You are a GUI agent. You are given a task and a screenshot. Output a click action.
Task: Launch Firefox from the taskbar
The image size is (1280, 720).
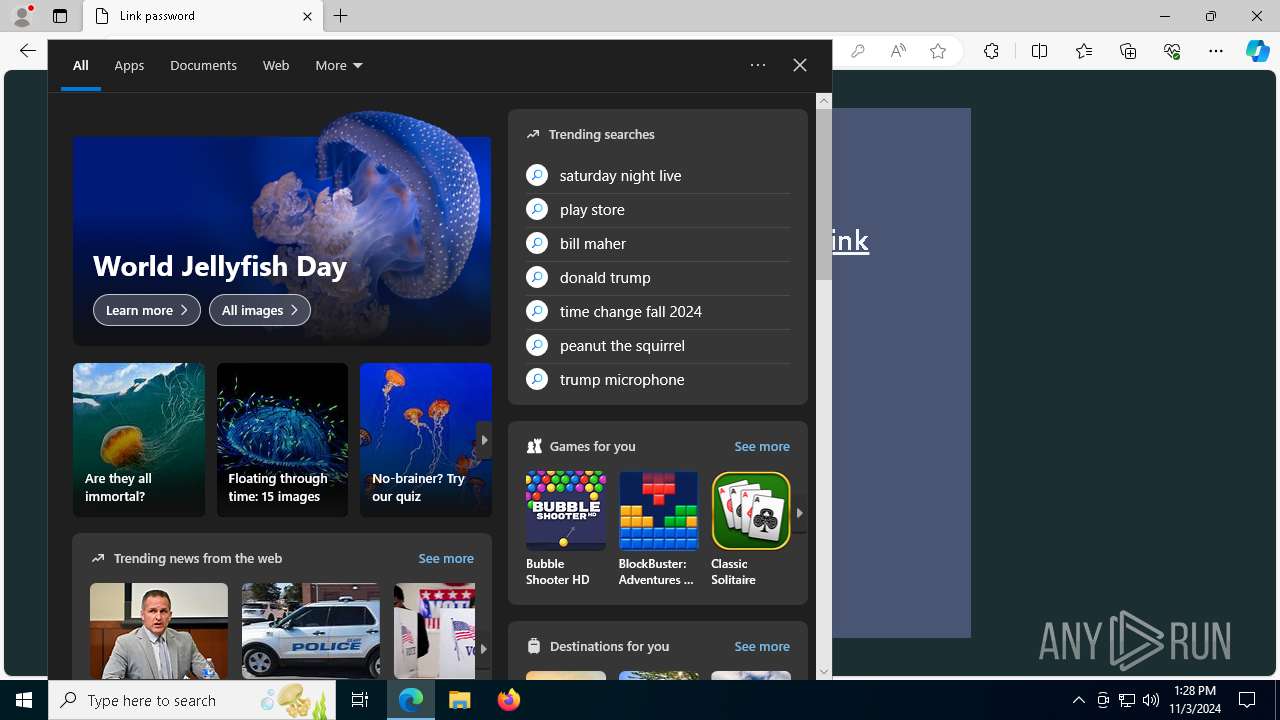coord(509,700)
